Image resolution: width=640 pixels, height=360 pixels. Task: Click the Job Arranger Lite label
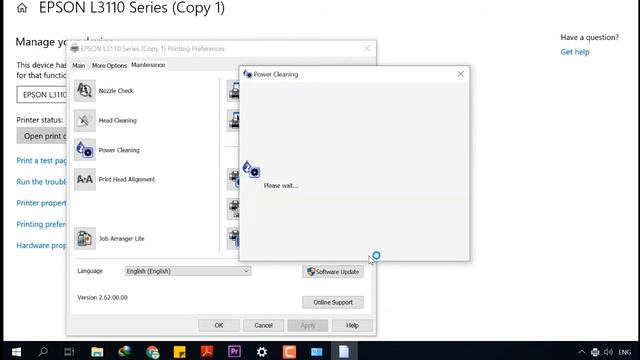[x=121, y=238]
